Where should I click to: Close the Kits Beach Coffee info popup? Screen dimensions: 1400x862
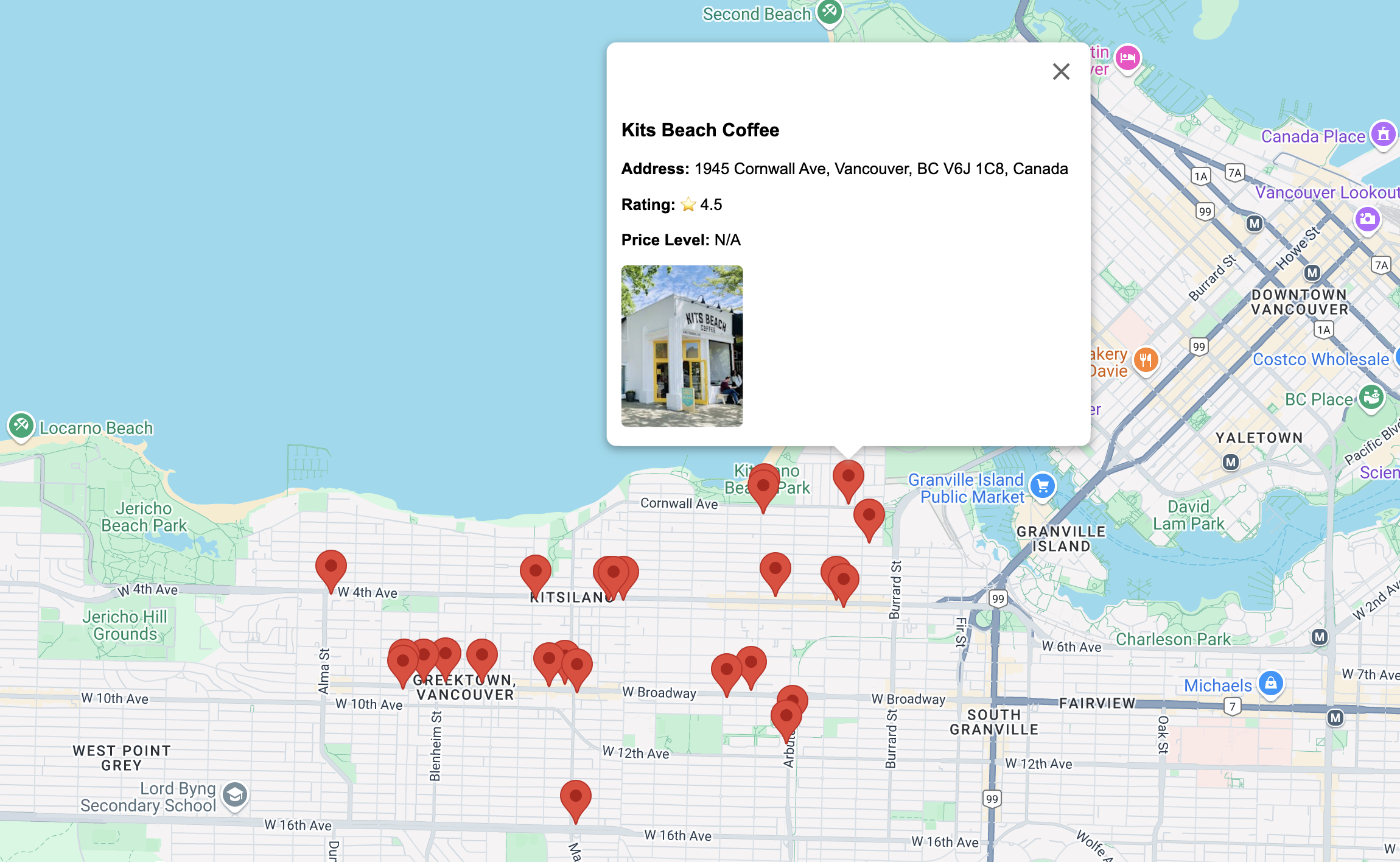[1062, 71]
